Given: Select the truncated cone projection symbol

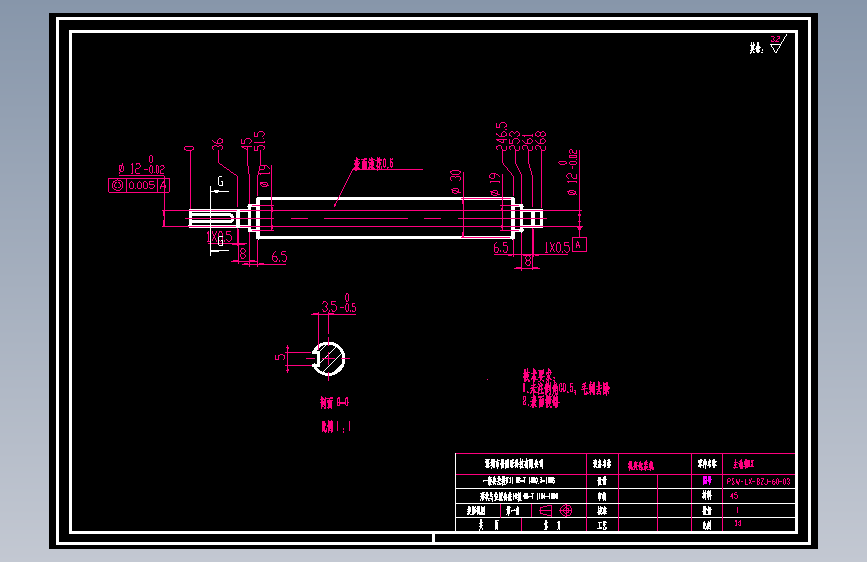Looking at the screenshot, I should click(x=545, y=510).
